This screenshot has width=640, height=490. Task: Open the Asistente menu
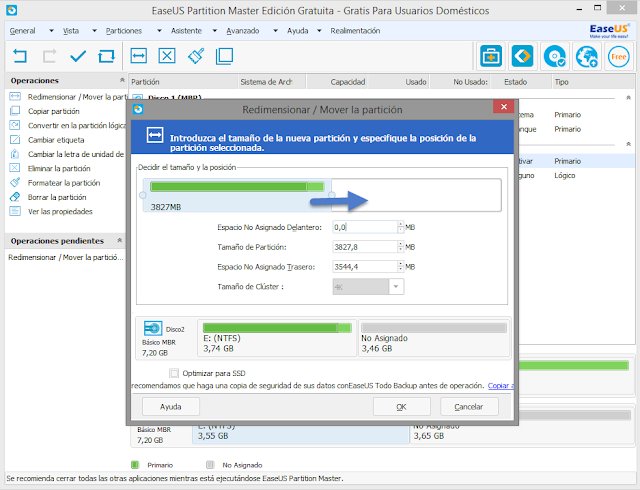pos(186,31)
